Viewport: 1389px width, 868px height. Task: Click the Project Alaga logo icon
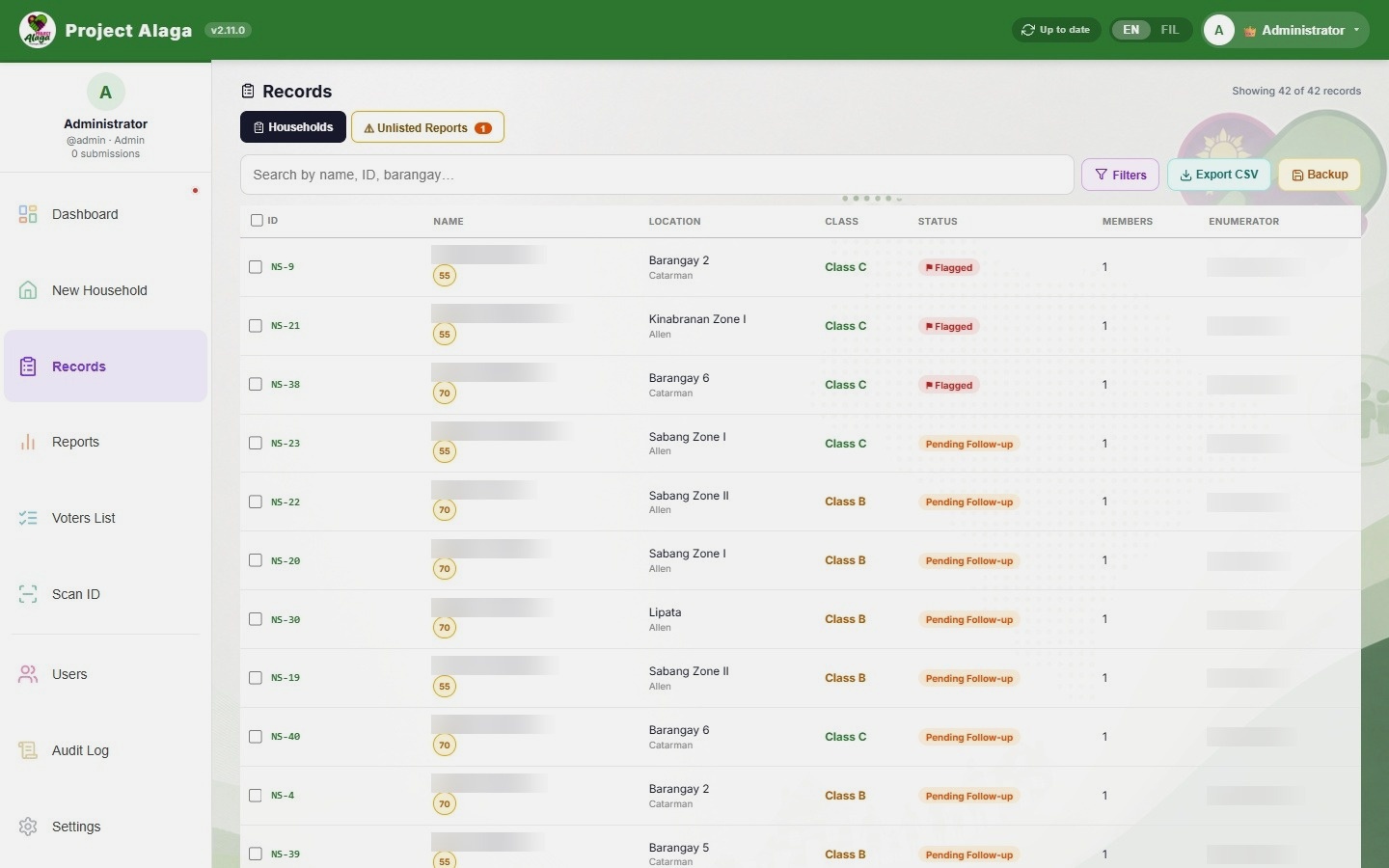pos(38,30)
